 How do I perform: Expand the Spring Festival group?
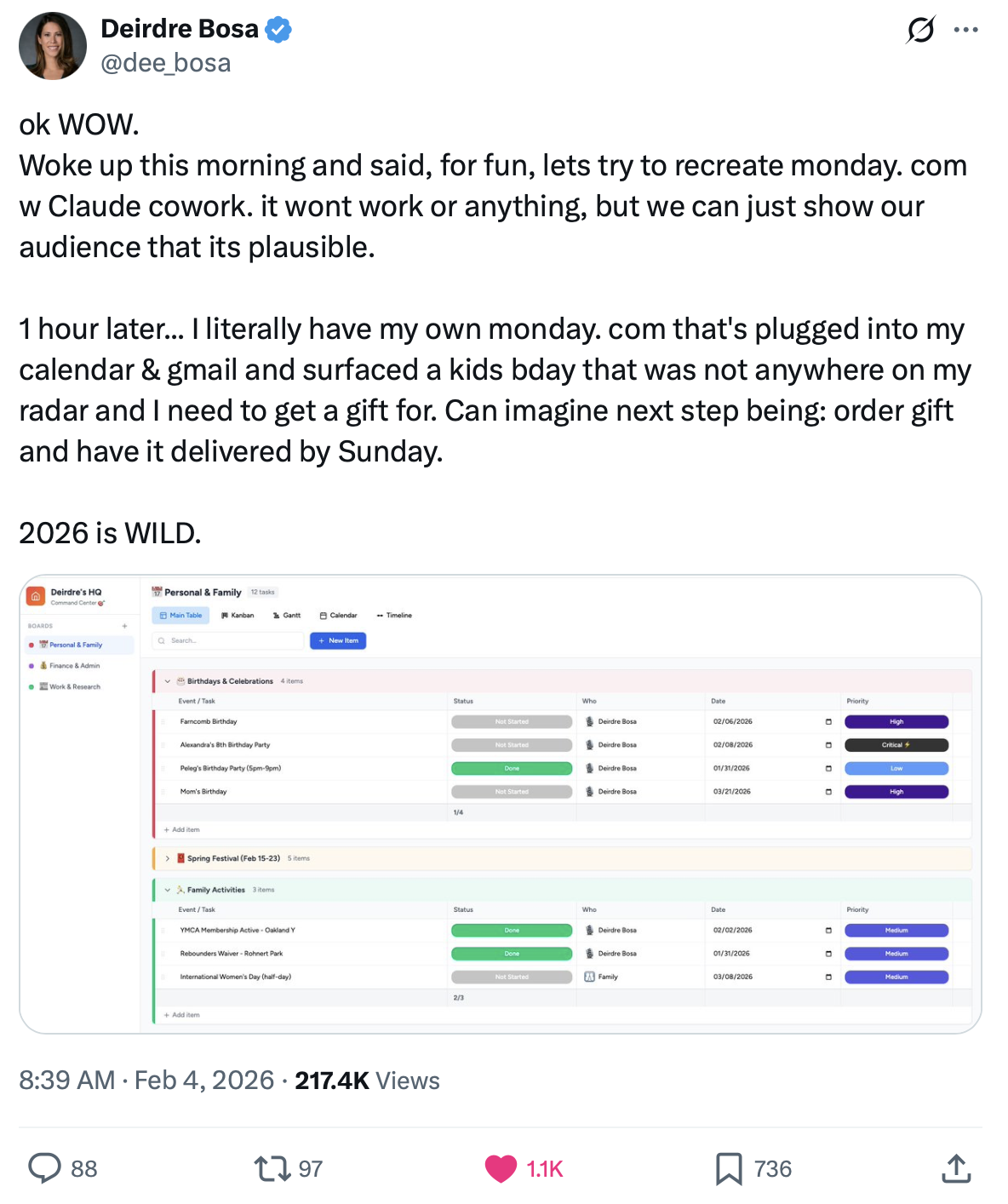point(168,858)
